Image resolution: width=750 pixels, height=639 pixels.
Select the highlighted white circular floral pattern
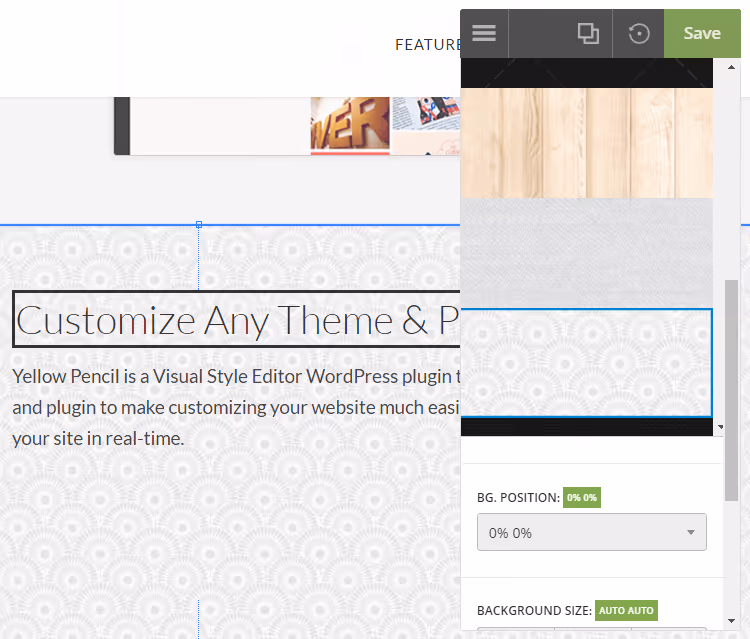(586, 363)
